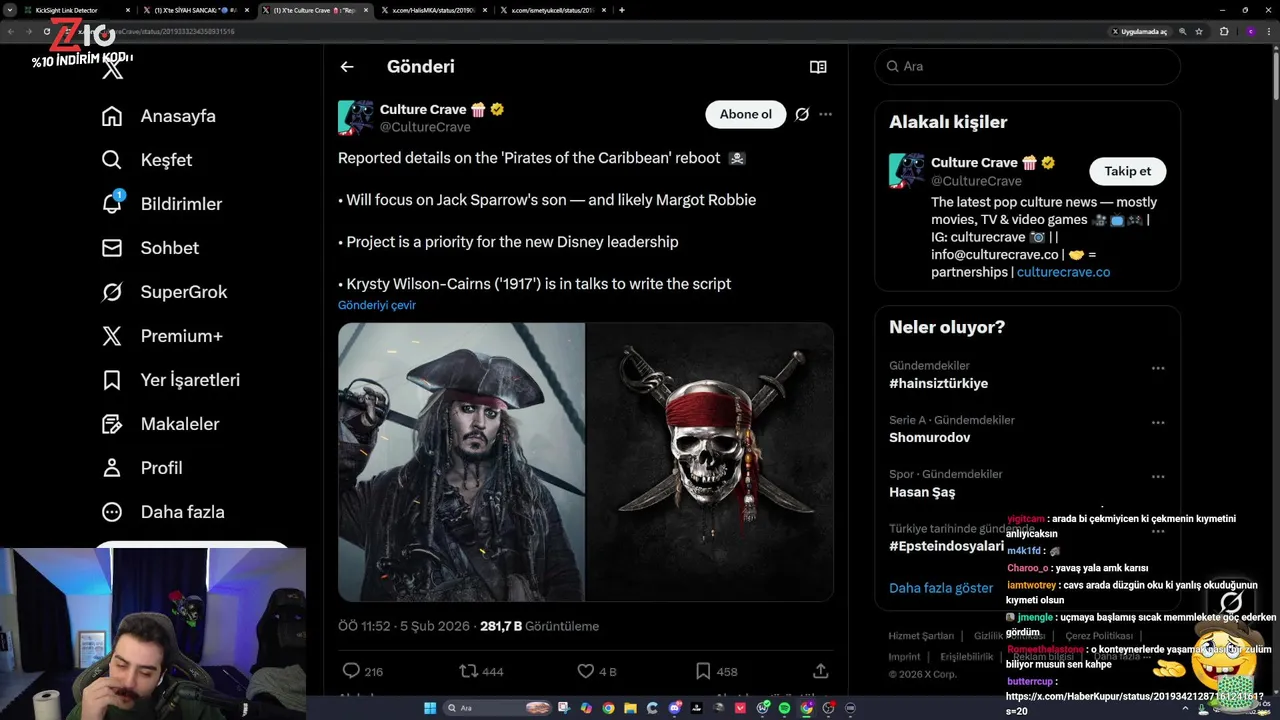This screenshot has width=1280, height=720.
Task: Click Gönderiyi çevir translate link
Action: pyautogui.click(x=377, y=305)
